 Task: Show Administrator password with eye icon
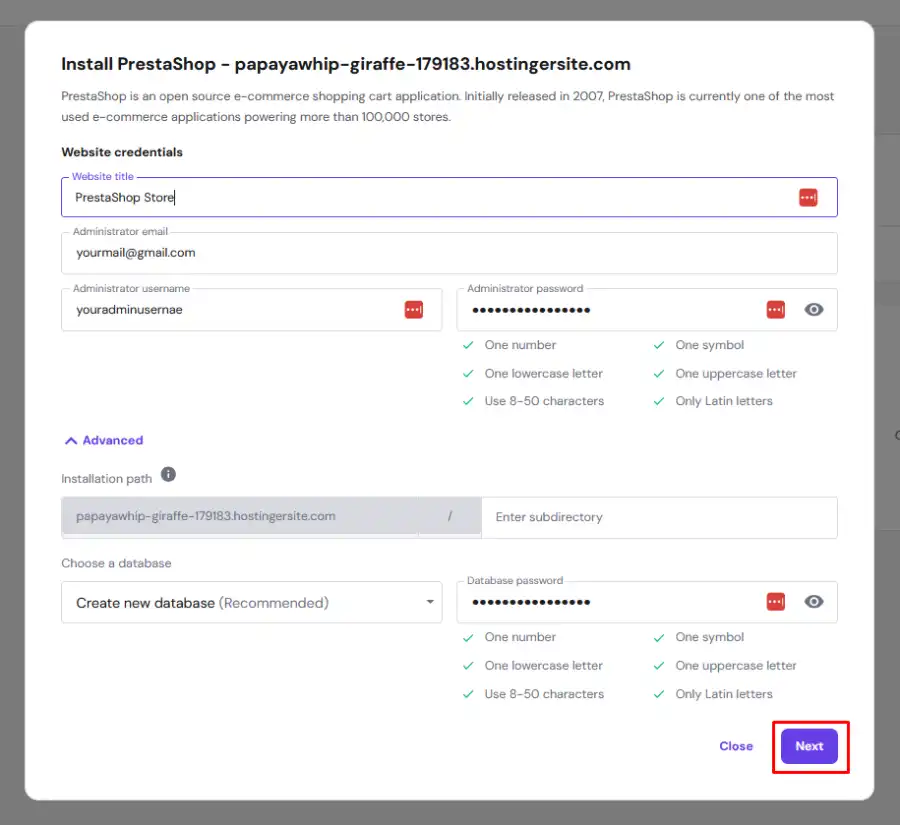click(813, 309)
